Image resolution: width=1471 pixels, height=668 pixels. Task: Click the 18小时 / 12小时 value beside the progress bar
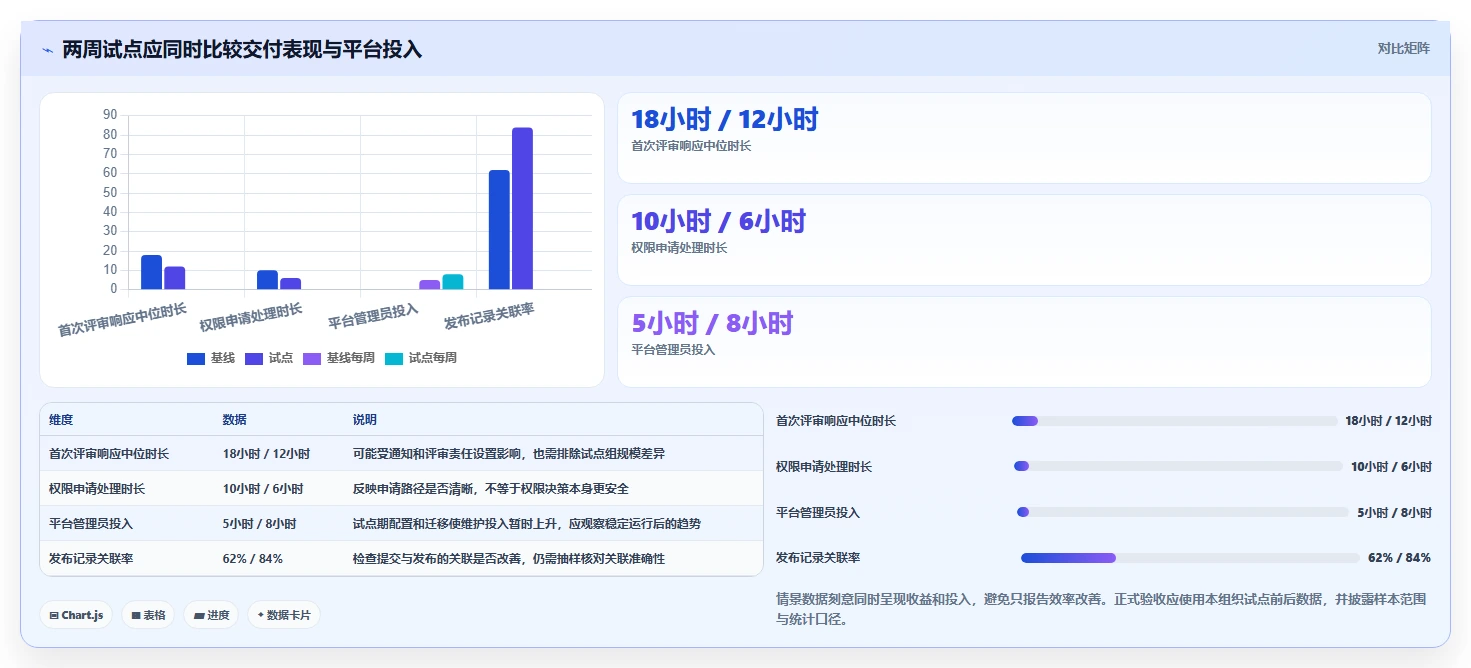[1388, 421]
